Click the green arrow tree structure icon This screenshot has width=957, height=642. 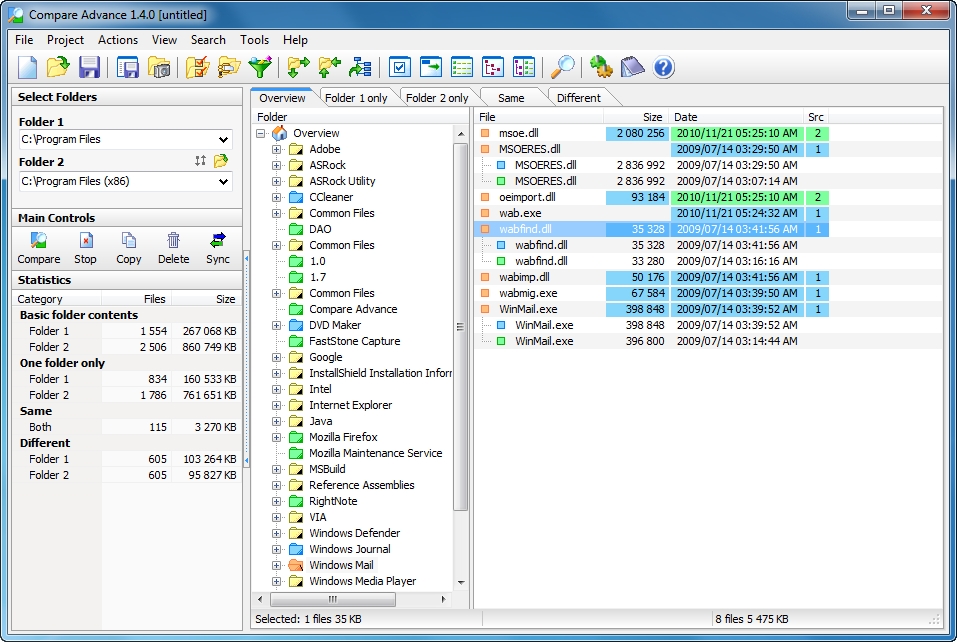tap(360, 67)
